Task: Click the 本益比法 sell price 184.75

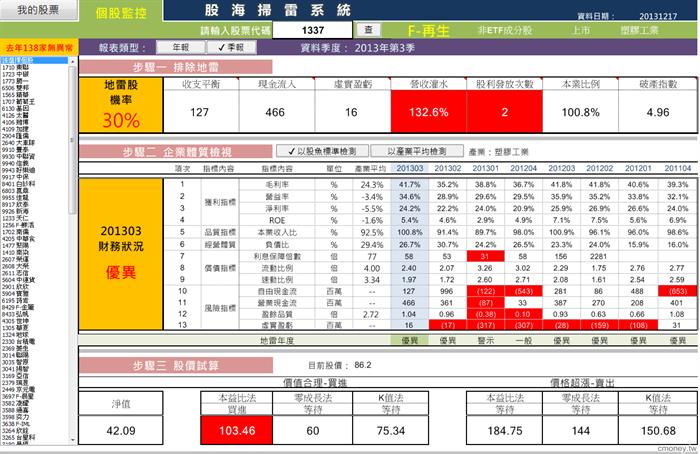Action: [x=504, y=431]
